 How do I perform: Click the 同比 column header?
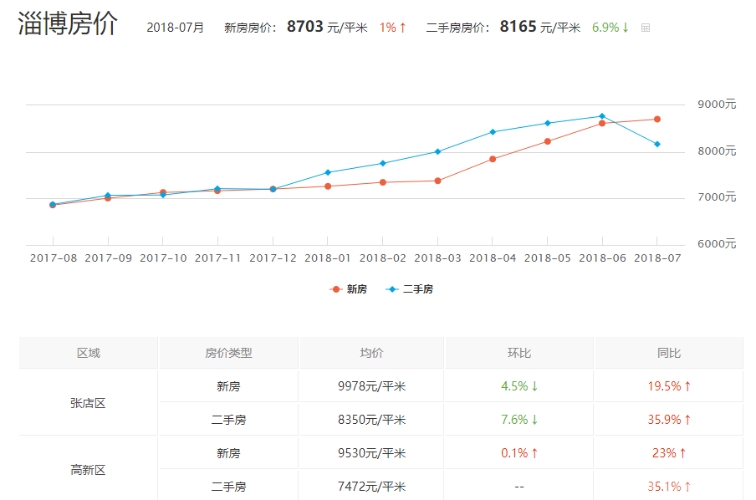669,353
